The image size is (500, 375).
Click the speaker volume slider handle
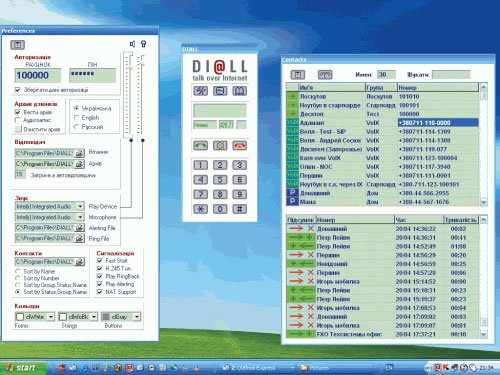(x=130, y=68)
